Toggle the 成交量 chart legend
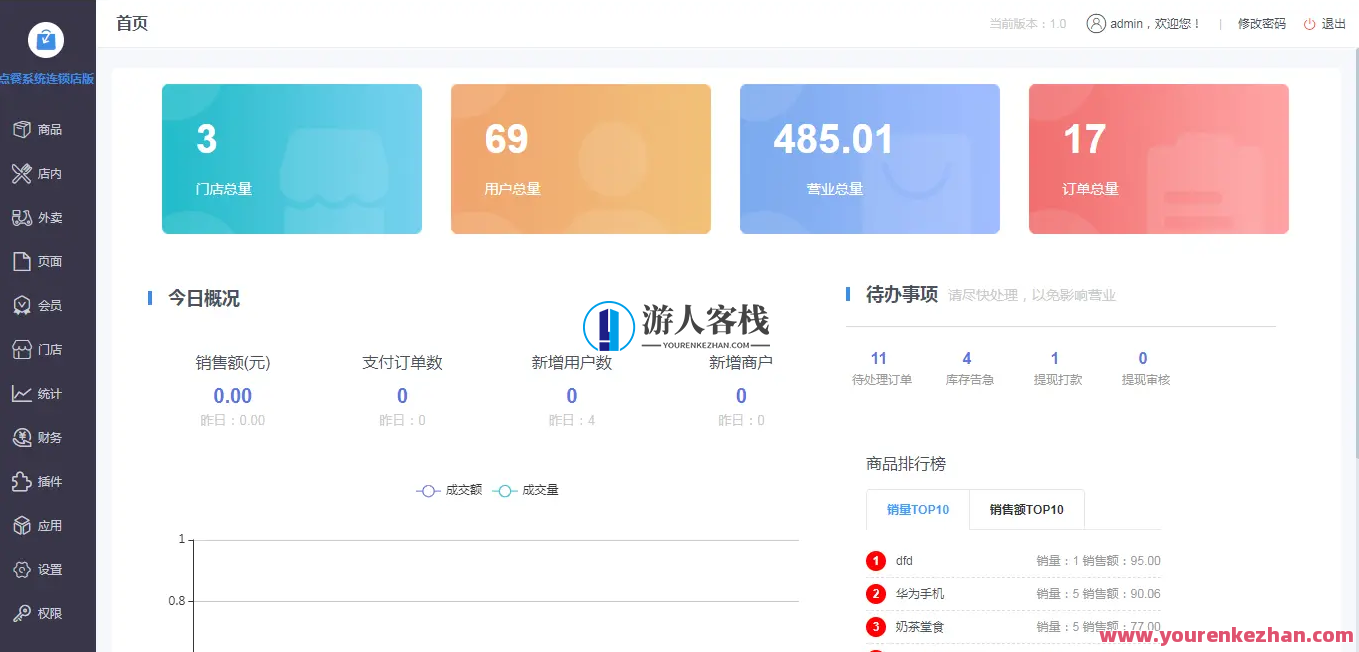 pyautogui.click(x=527, y=490)
